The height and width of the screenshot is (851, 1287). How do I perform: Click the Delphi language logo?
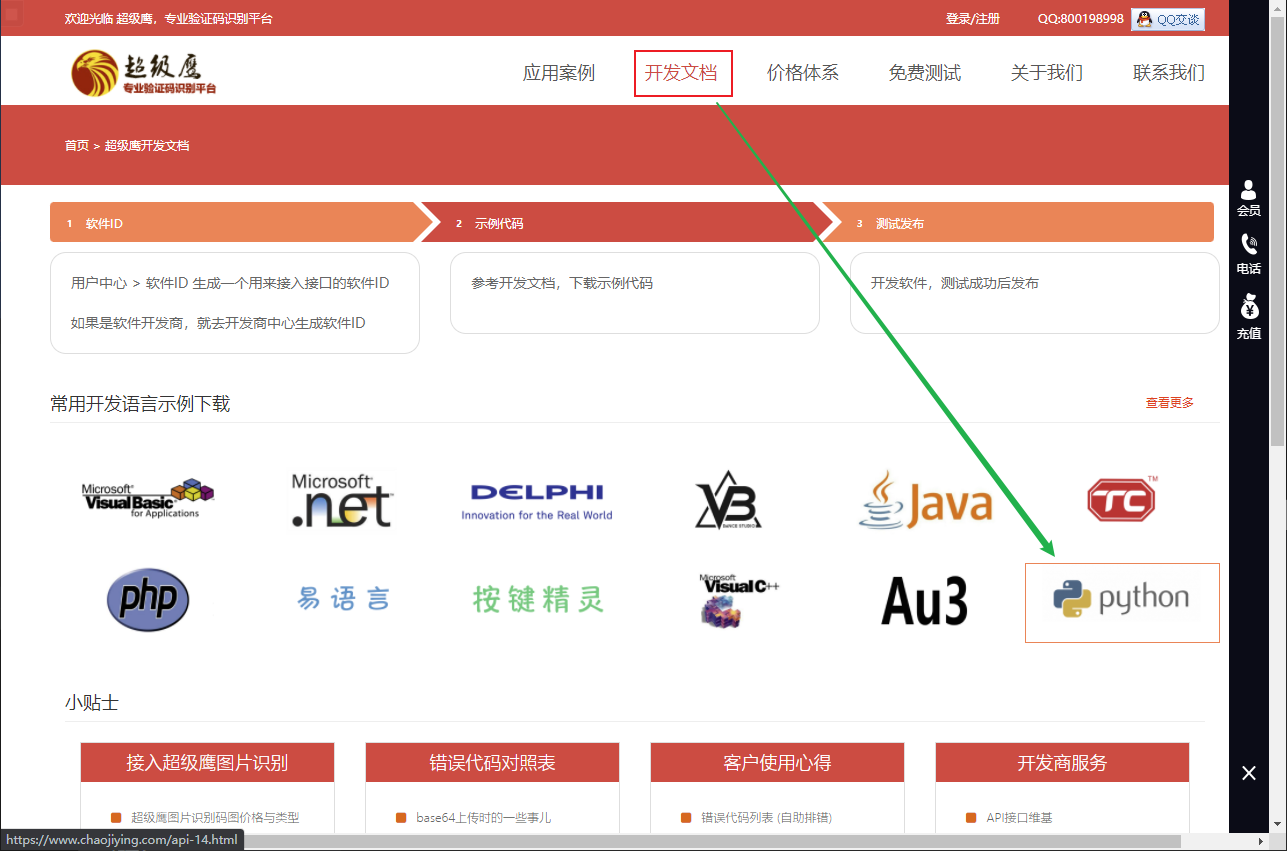(x=537, y=499)
